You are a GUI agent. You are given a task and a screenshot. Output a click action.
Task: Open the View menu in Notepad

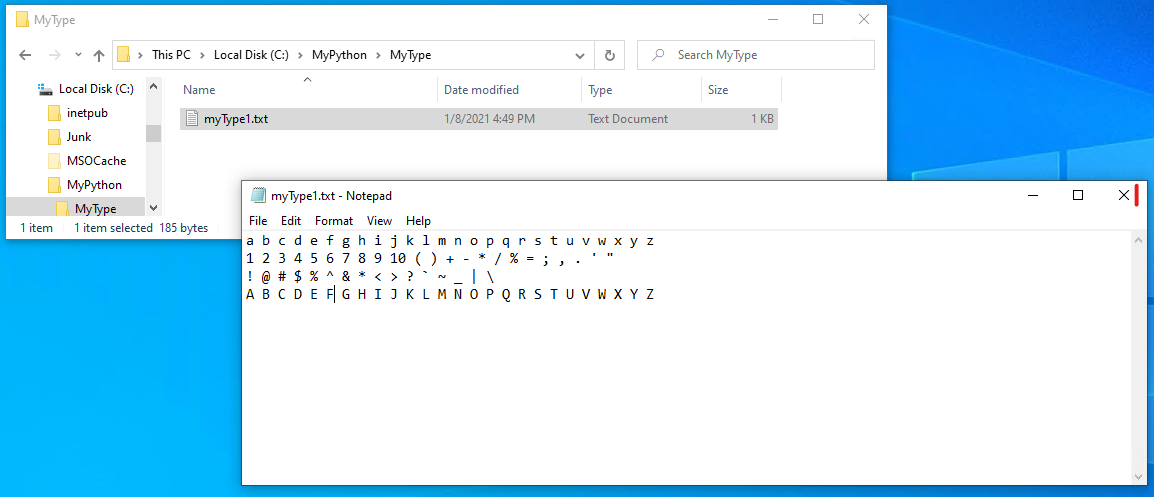379,221
